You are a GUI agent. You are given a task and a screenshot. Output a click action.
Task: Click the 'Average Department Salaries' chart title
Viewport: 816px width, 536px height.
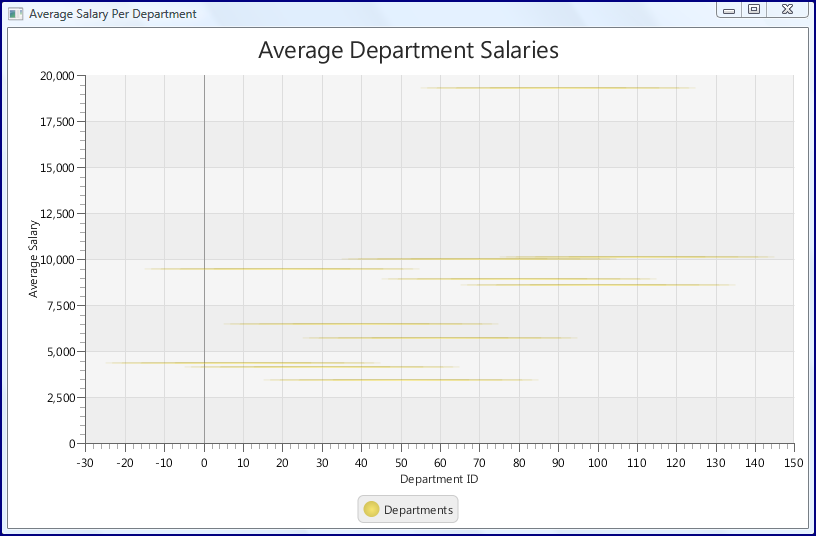(x=409, y=50)
